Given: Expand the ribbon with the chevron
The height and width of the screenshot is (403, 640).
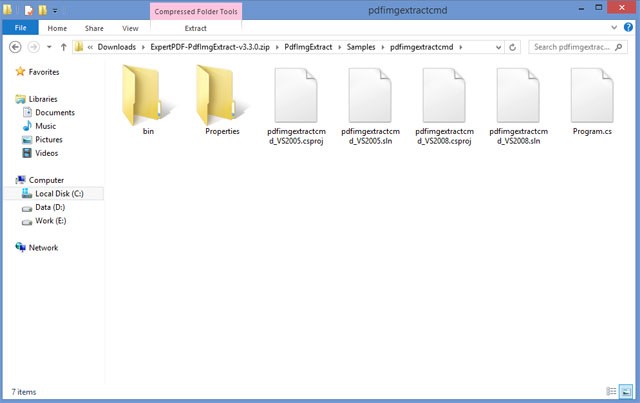Looking at the screenshot, I should pos(614,28).
